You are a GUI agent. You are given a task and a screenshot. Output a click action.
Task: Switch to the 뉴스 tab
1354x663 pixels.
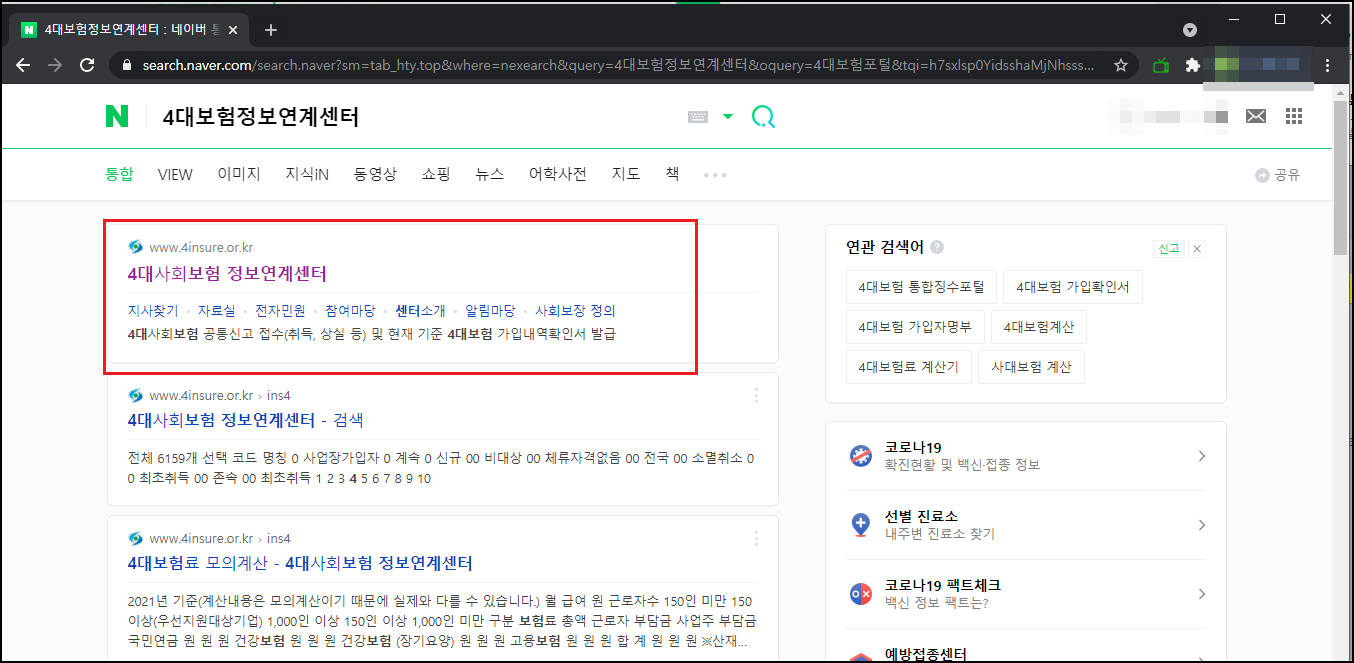point(490,174)
